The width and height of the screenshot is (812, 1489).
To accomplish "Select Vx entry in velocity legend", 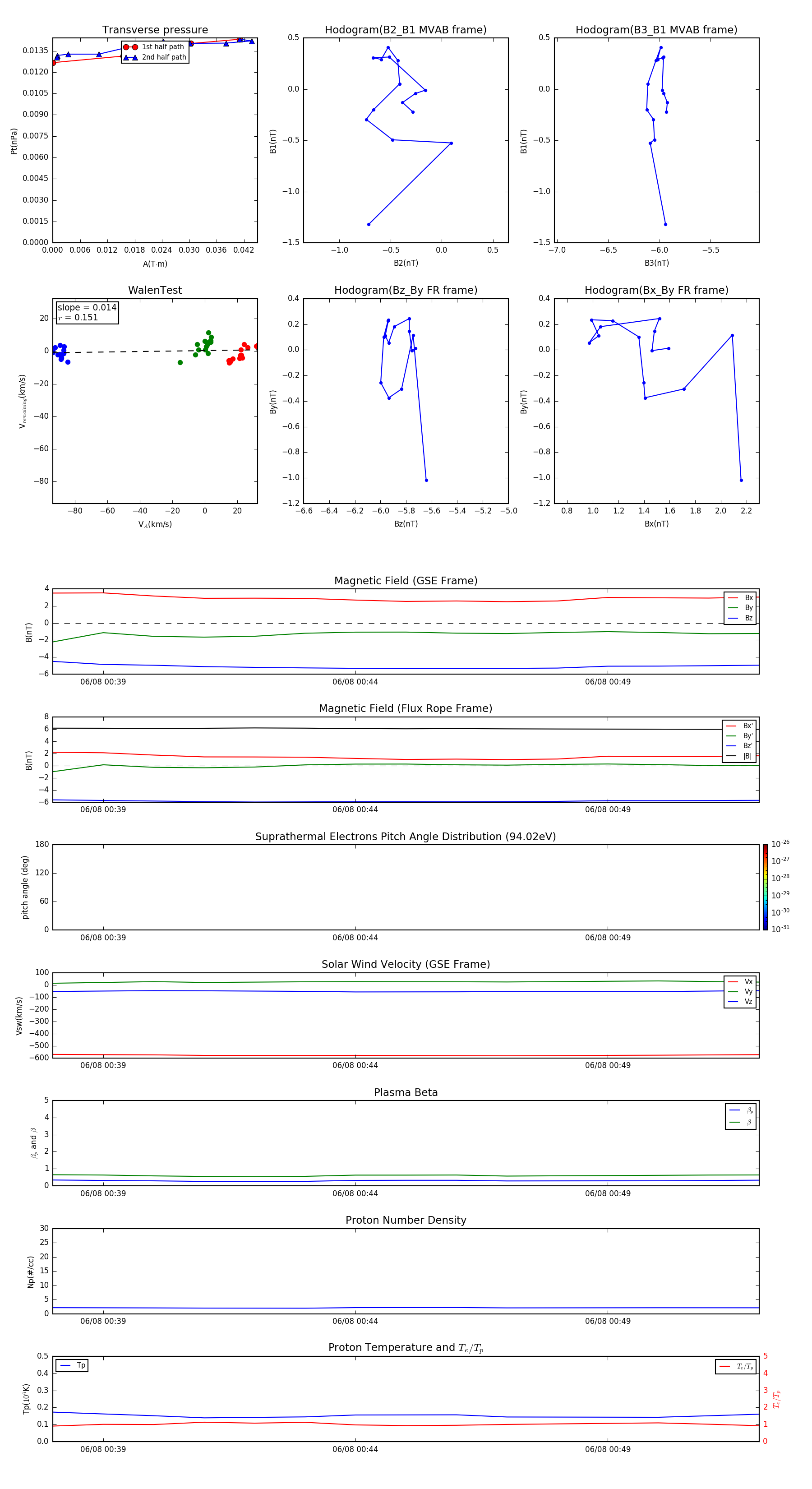I will pyautogui.click(x=740, y=981).
